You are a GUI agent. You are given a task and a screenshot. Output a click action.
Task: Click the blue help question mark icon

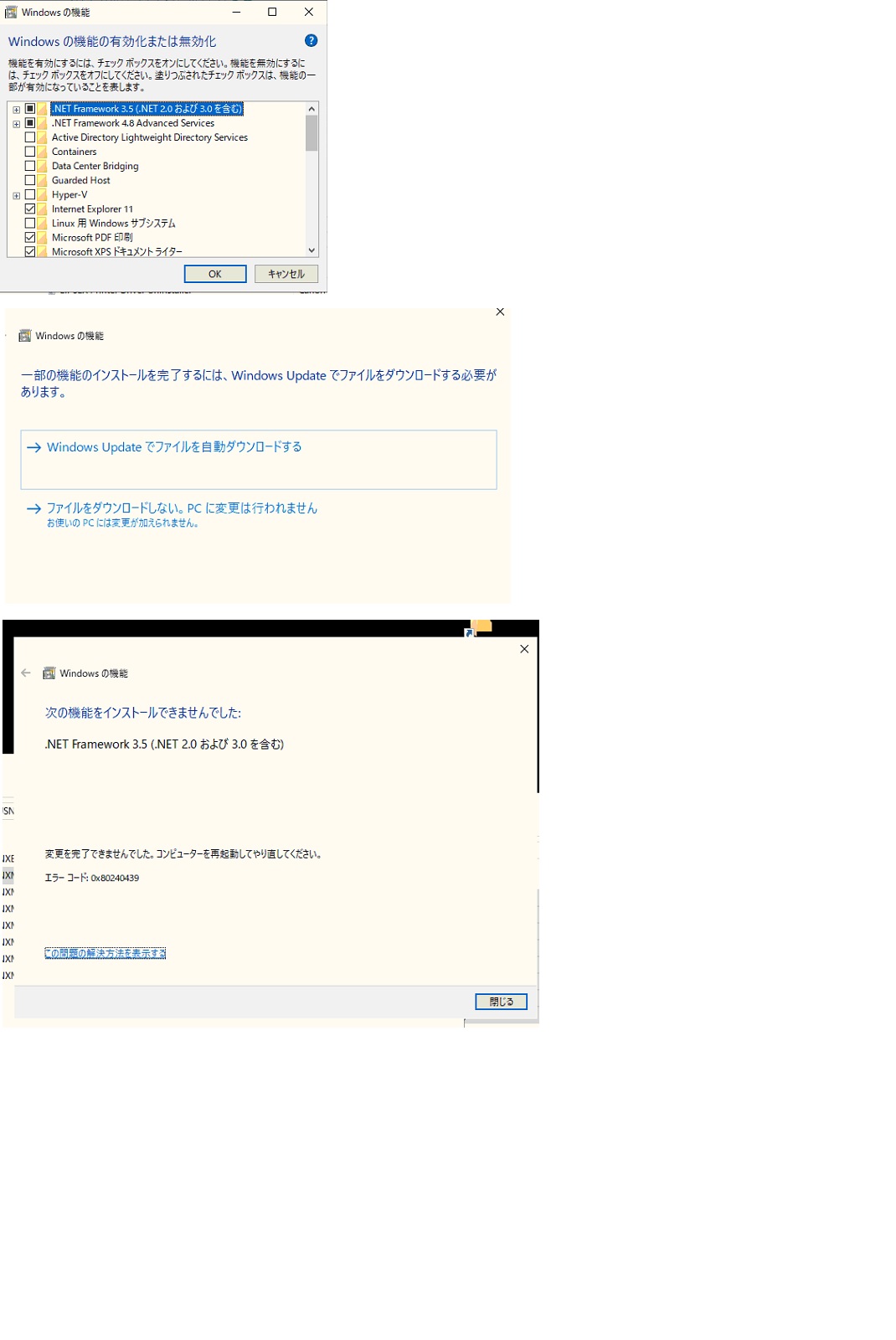point(311,40)
